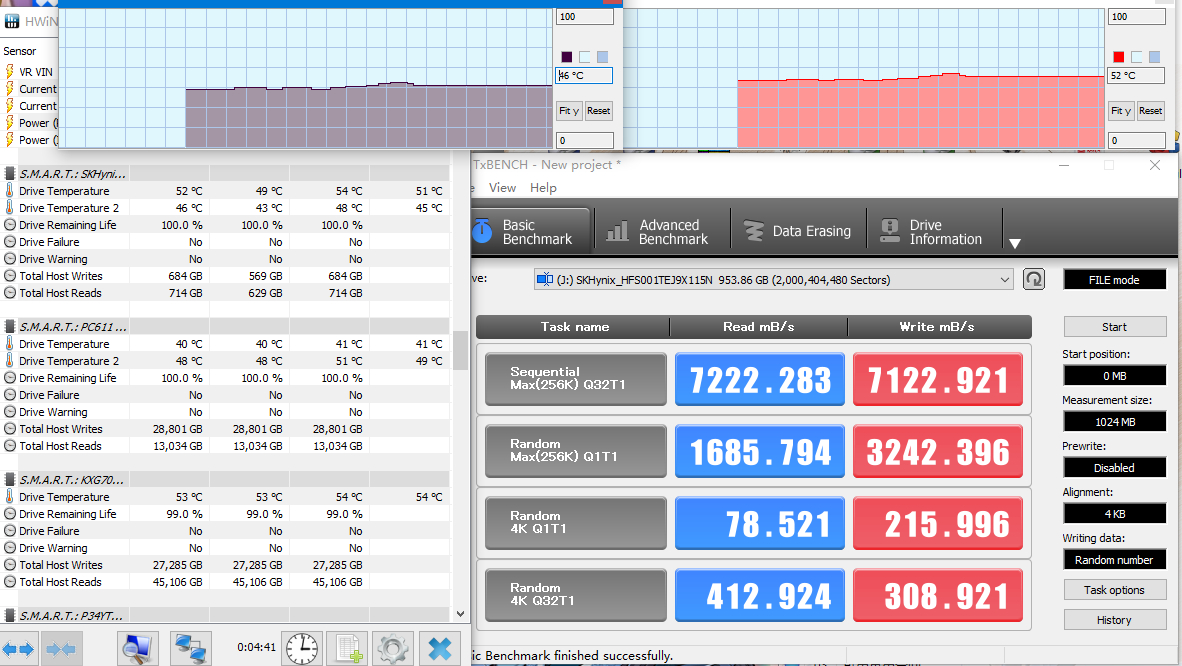The width and height of the screenshot is (1182, 666).
Task: Switch to the Data Erasing tab
Action: (798, 232)
